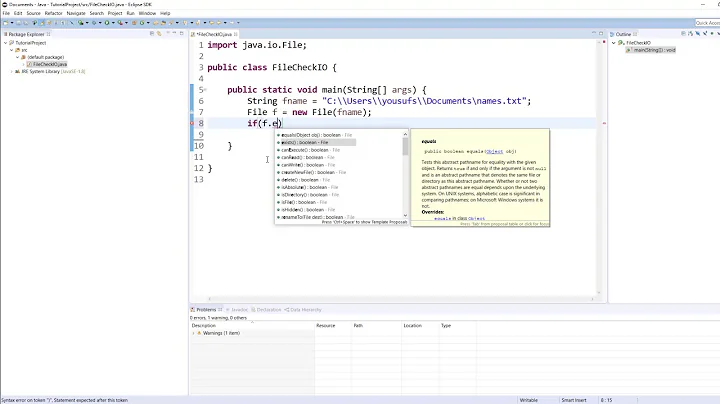Expand JRE System Library node
This screenshot has height=404, width=720.
[11, 72]
